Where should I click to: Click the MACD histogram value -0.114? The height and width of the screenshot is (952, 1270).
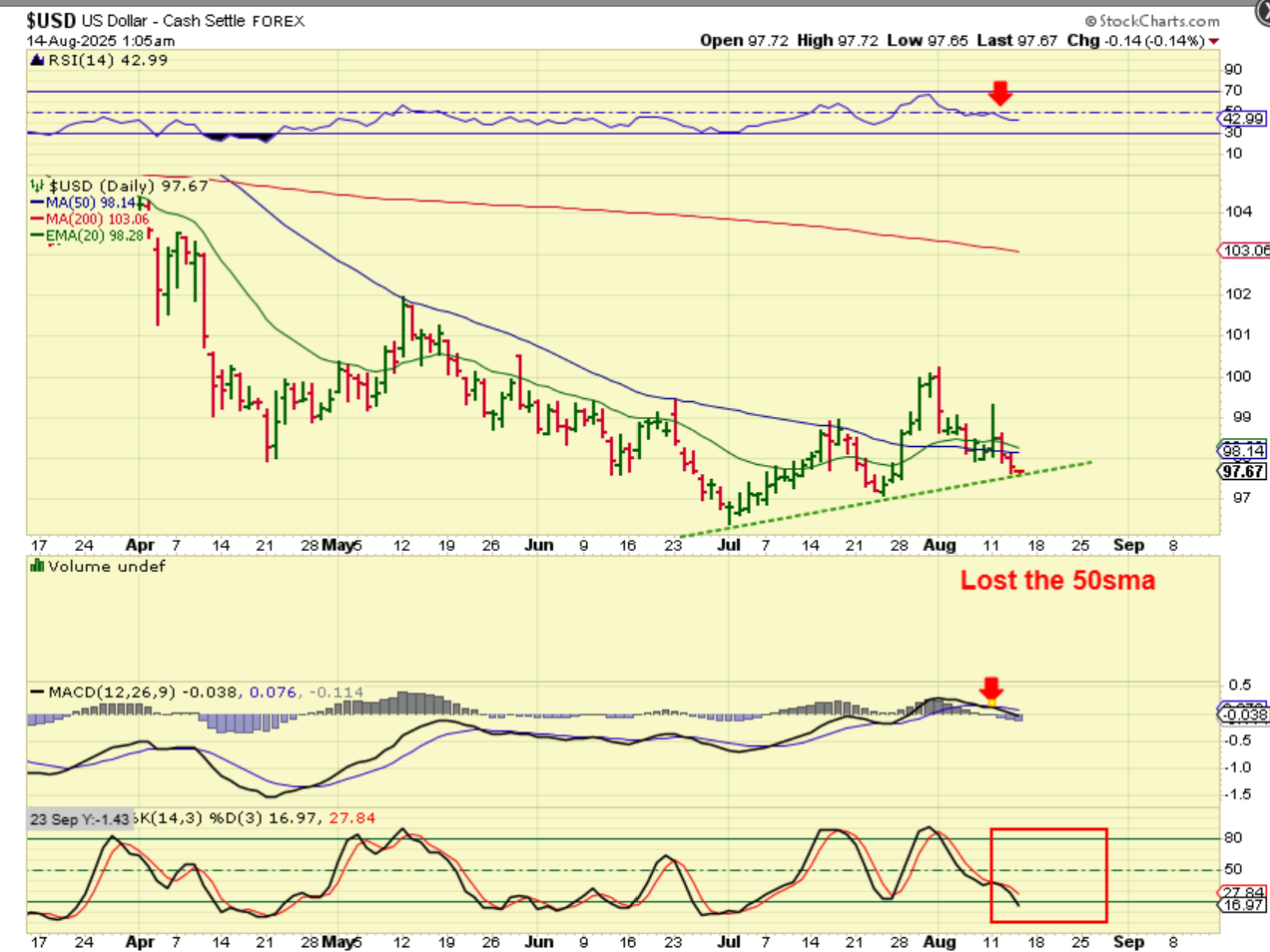tap(335, 692)
